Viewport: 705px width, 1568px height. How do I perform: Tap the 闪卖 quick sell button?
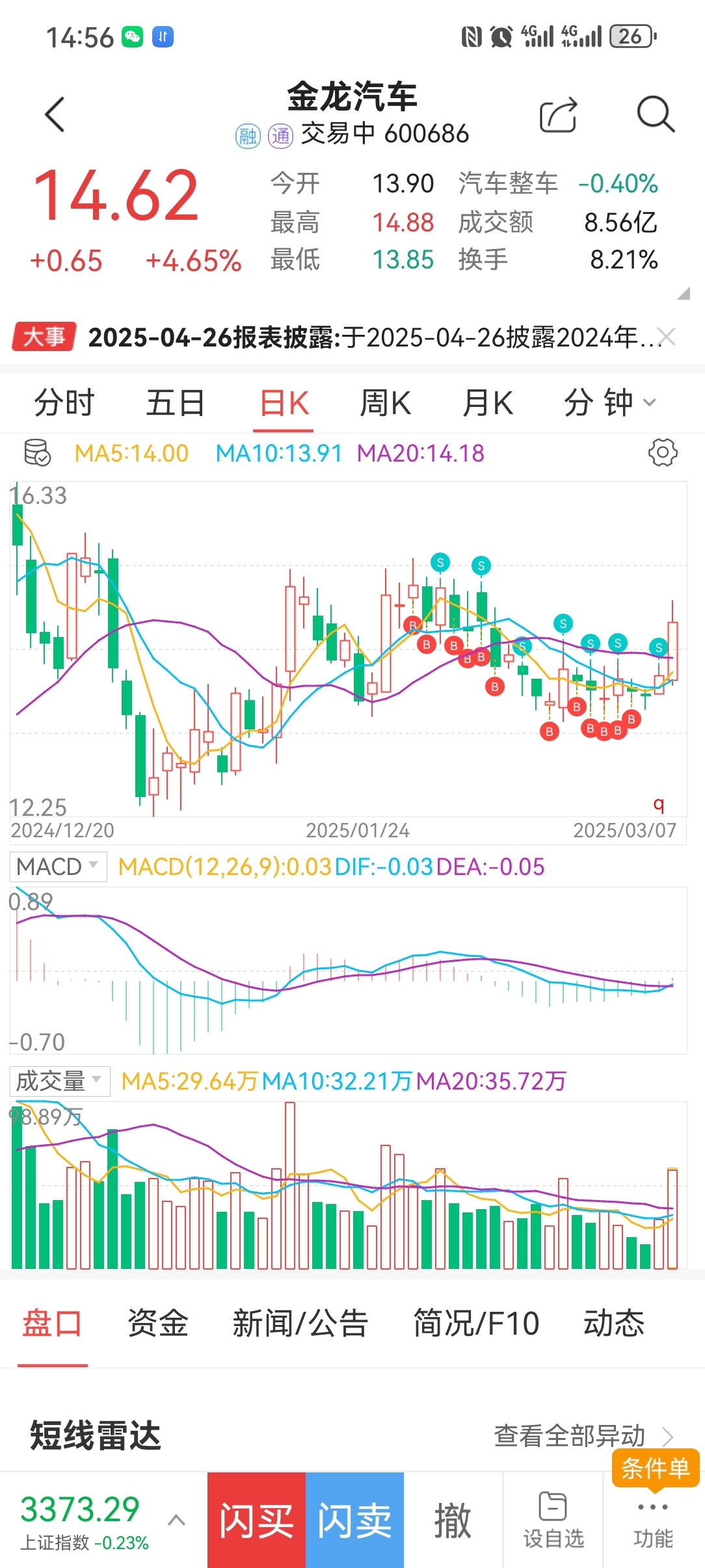point(354,1520)
